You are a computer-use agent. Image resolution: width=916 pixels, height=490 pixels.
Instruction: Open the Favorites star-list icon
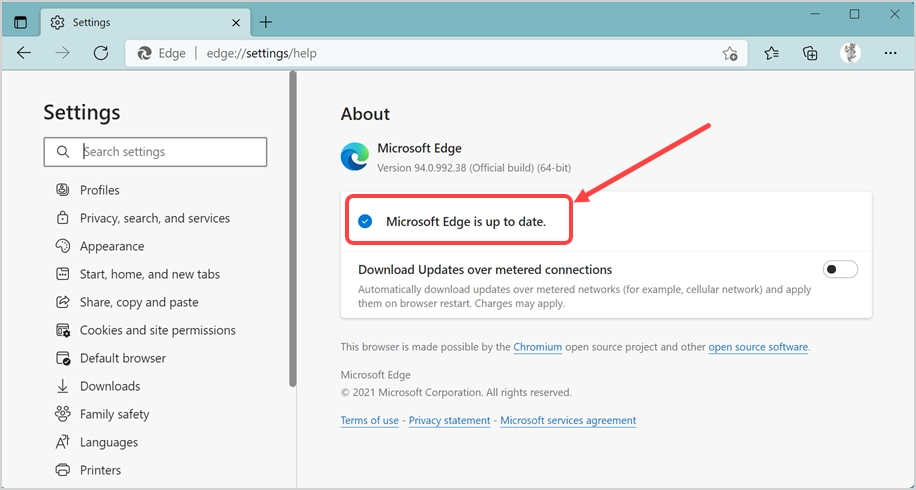pos(771,53)
